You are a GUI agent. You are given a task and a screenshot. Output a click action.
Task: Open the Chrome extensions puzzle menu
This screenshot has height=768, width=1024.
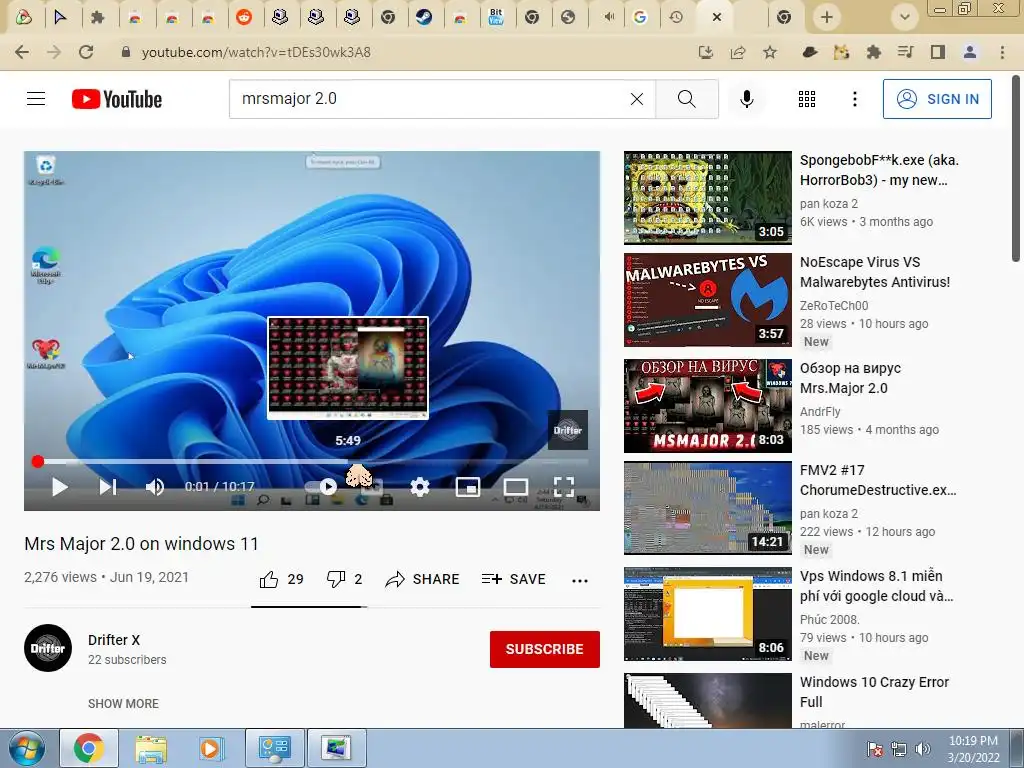coord(874,52)
